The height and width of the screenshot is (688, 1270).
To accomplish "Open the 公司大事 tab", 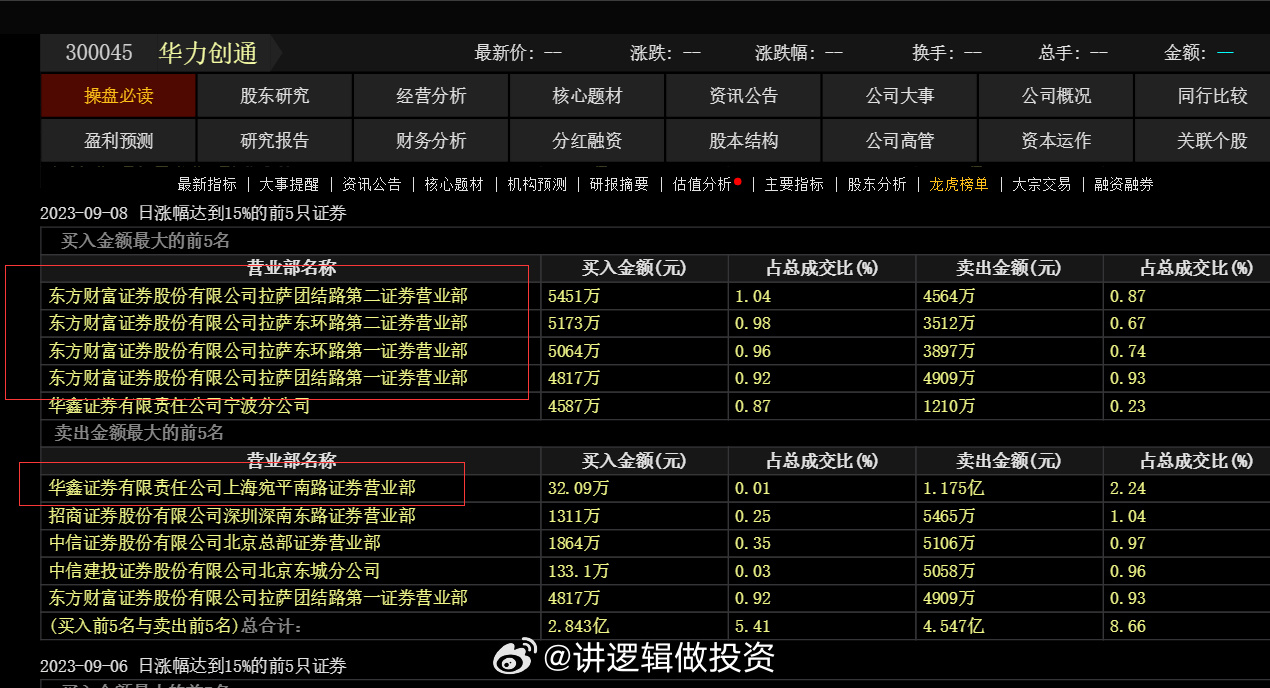I will 900,96.
